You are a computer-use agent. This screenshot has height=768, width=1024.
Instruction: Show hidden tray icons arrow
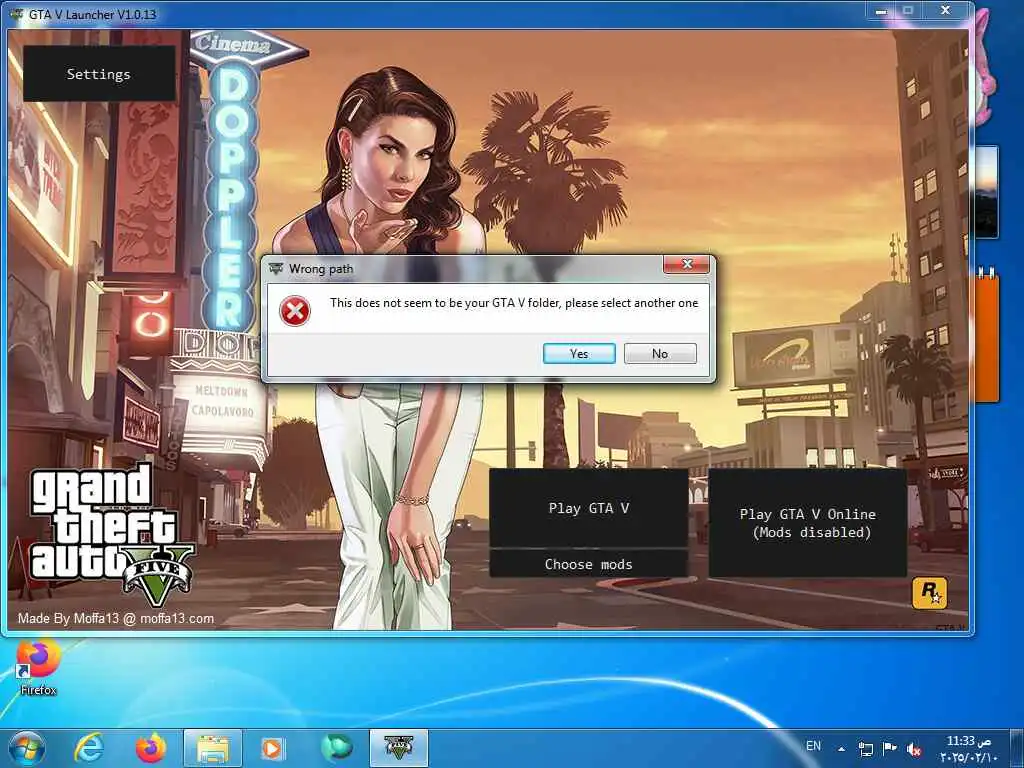(x=841, y=749)
